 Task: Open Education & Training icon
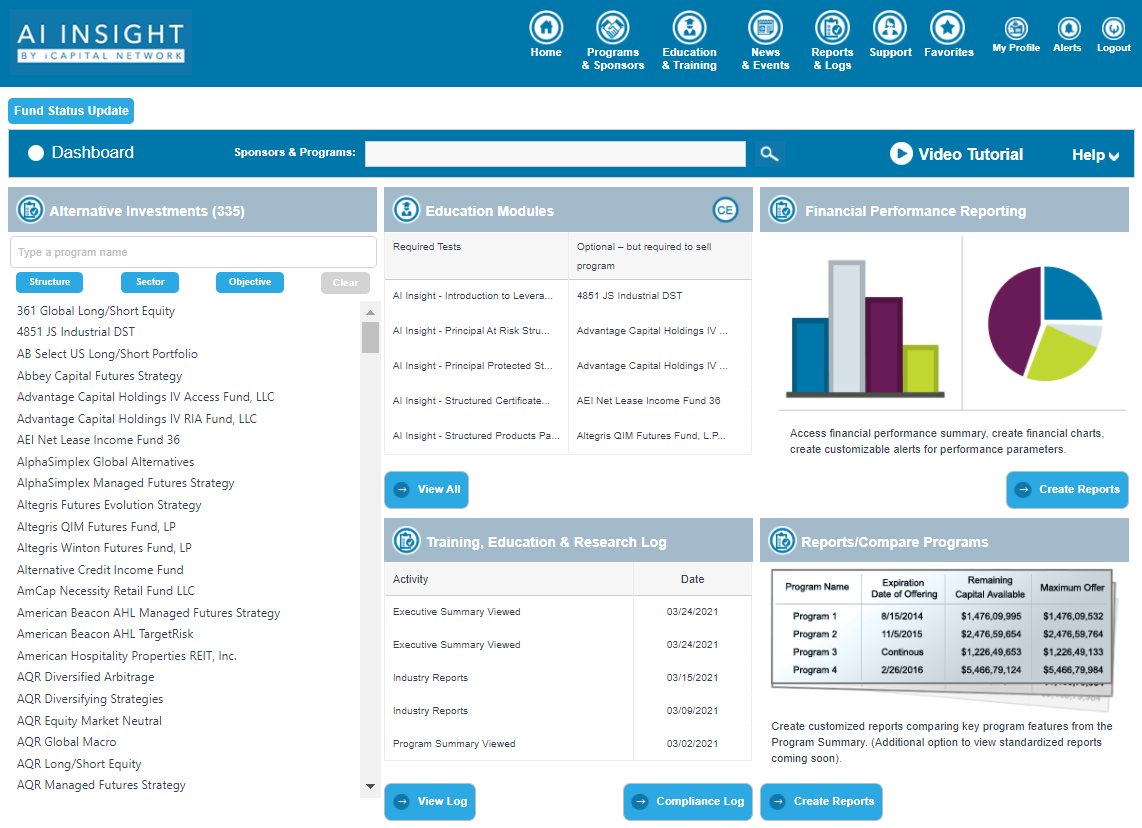[x=689, y=28]
